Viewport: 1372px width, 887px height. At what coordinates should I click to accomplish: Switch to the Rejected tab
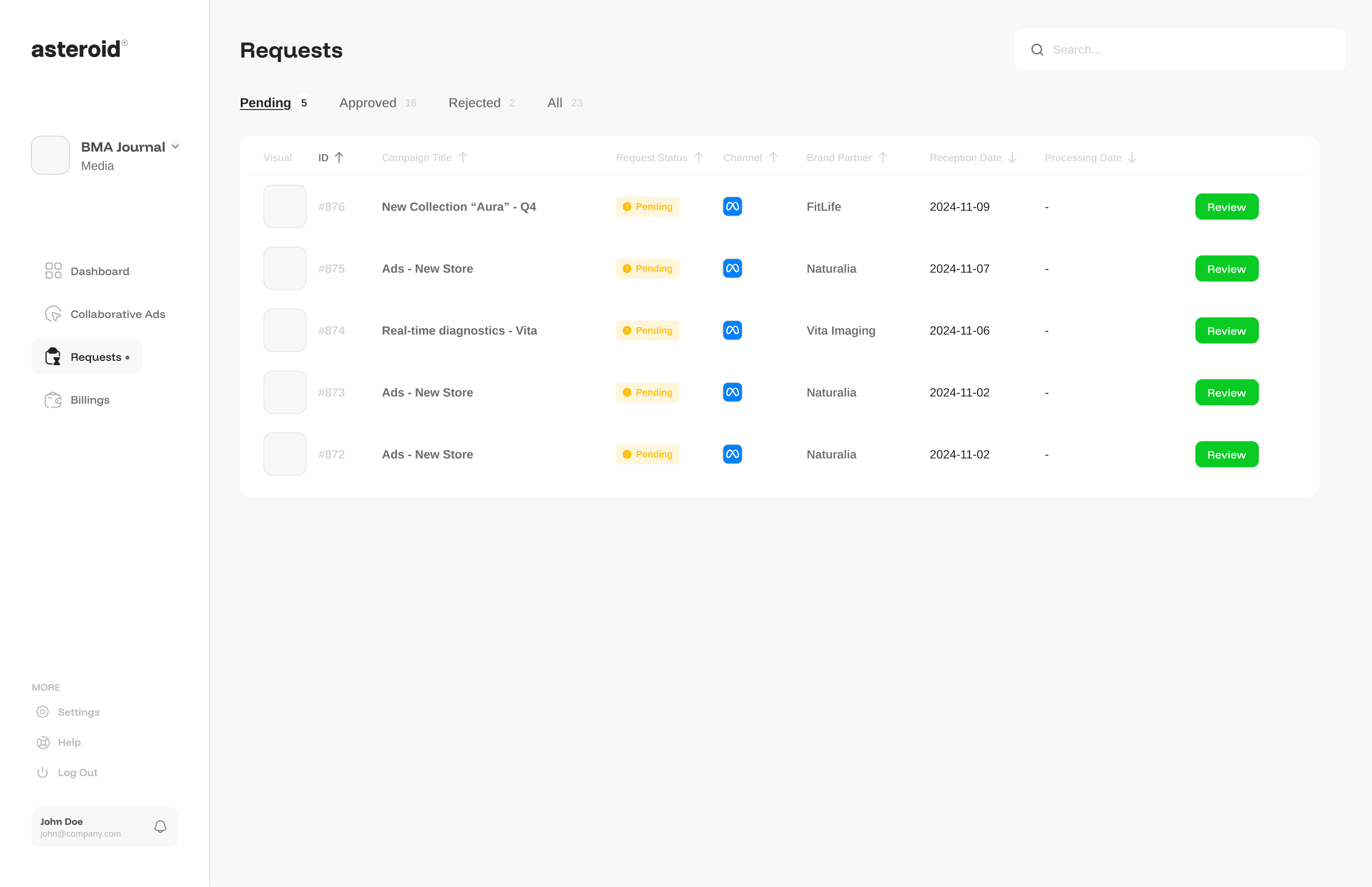click(x=482, y=103)
